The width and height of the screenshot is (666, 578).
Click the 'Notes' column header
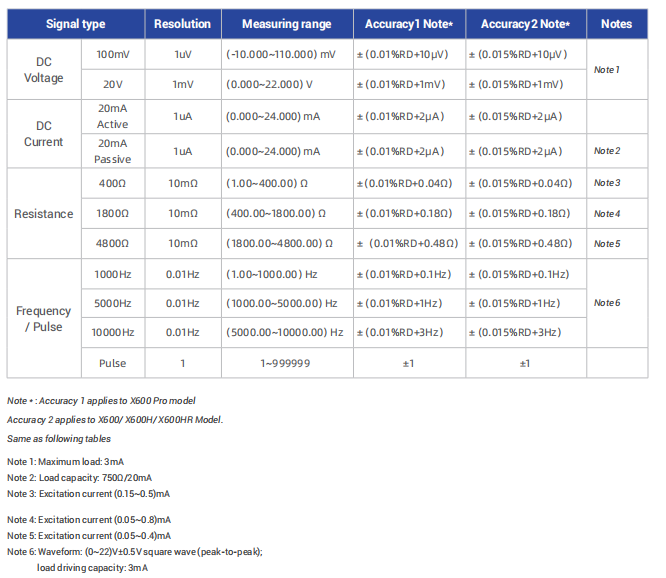[x=617, y=24]
